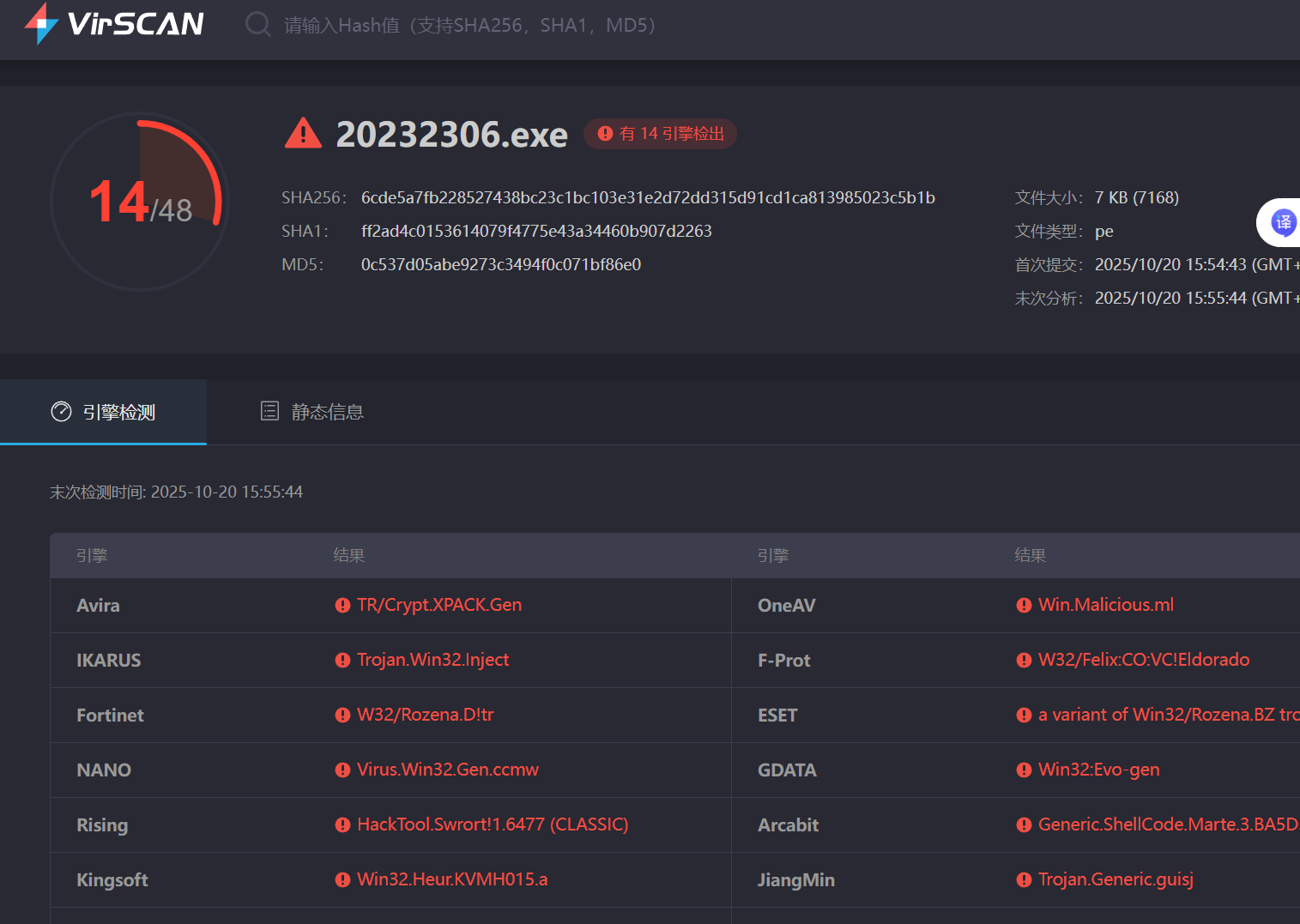Click the GDATA alert icon
The width and height of the screenshot is (1300, 924).
[x=1024, y=770]
